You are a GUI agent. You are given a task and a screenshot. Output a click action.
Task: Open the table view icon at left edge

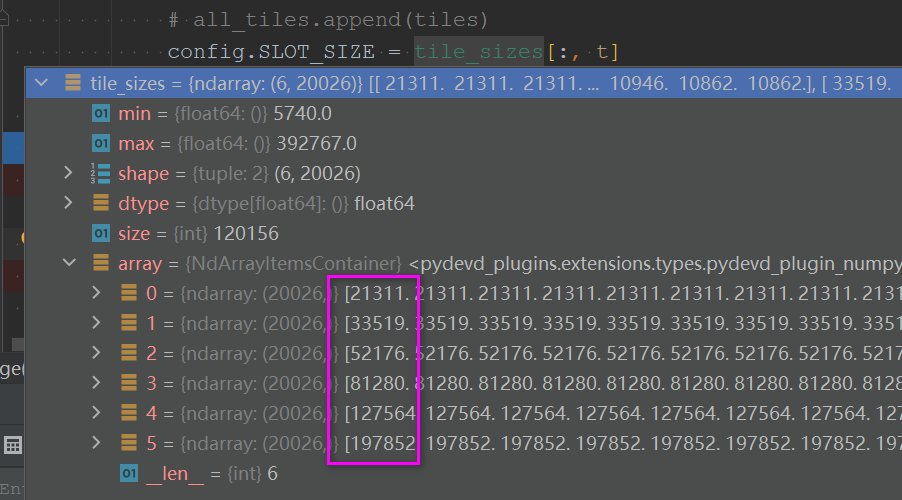point(13,445)
